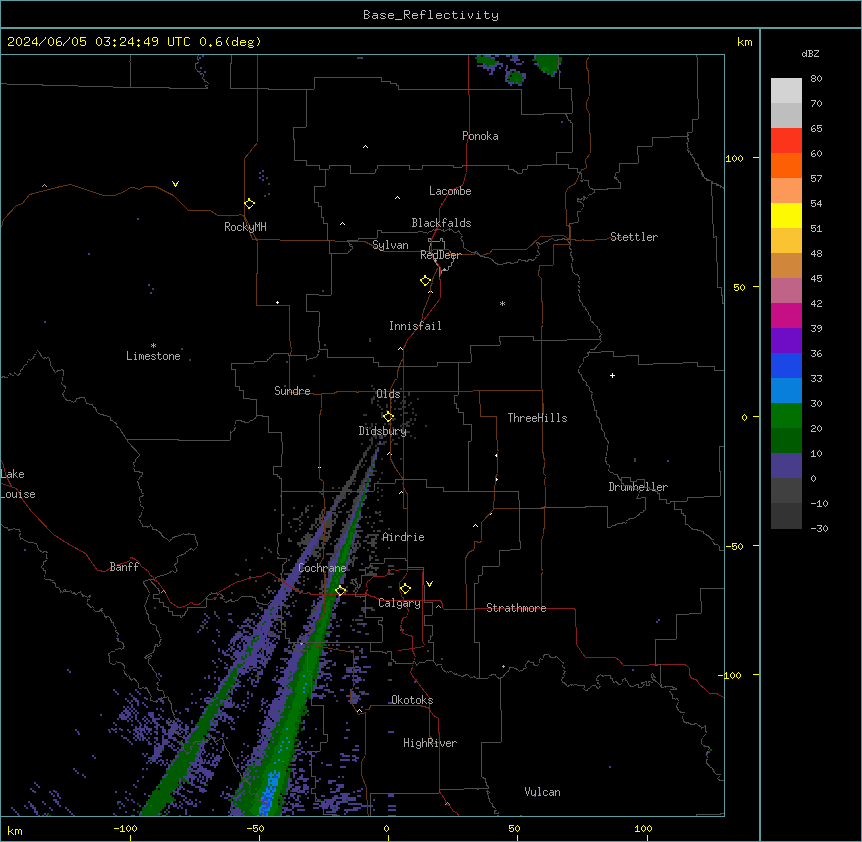Screen dimensions: 862x842
Task: Click the km unit label beside the timestamp
Action: point(744,42)
